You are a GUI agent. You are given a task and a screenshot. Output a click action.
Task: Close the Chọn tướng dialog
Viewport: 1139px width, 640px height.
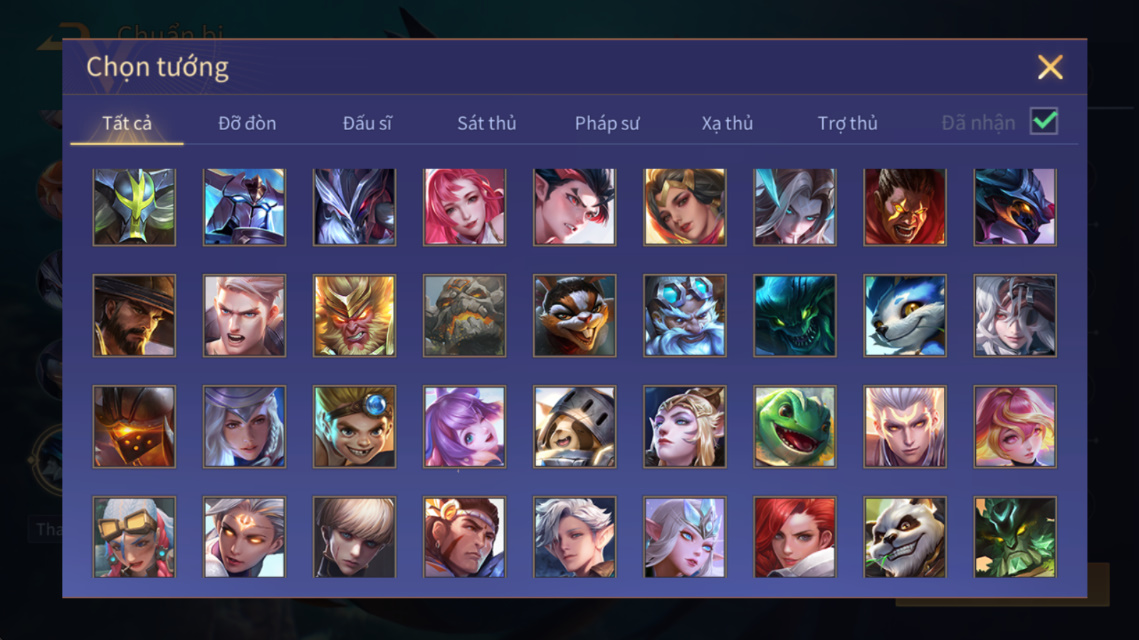point(1050,67)
